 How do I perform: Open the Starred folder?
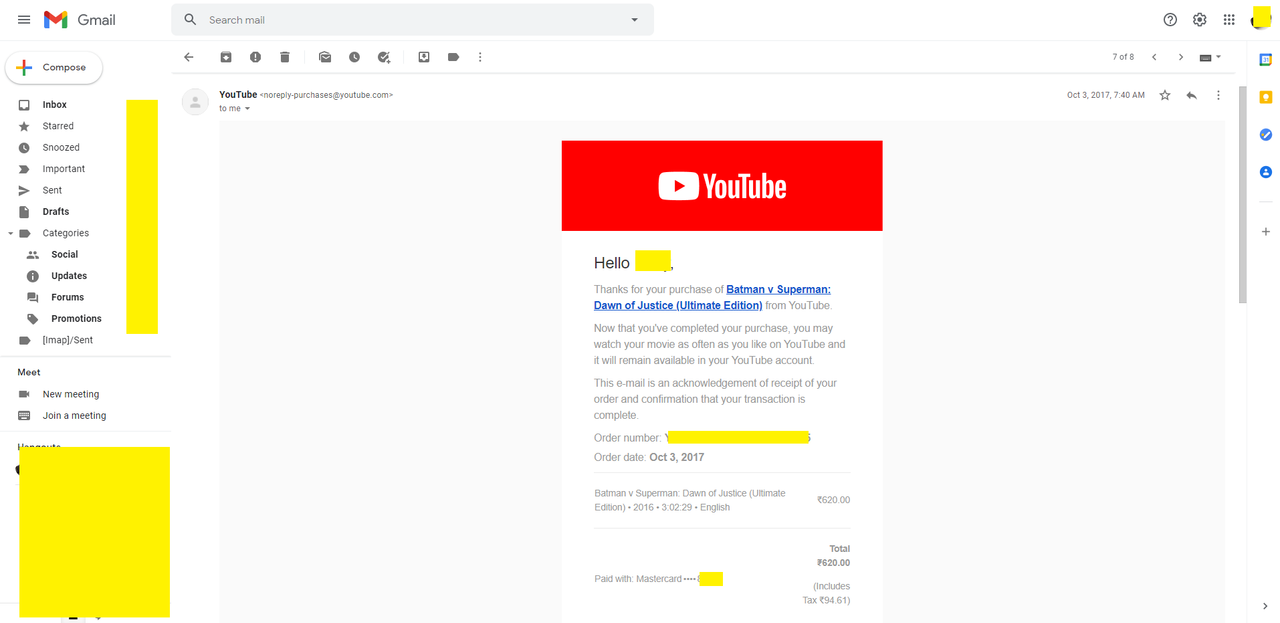[x=58, y=126]
